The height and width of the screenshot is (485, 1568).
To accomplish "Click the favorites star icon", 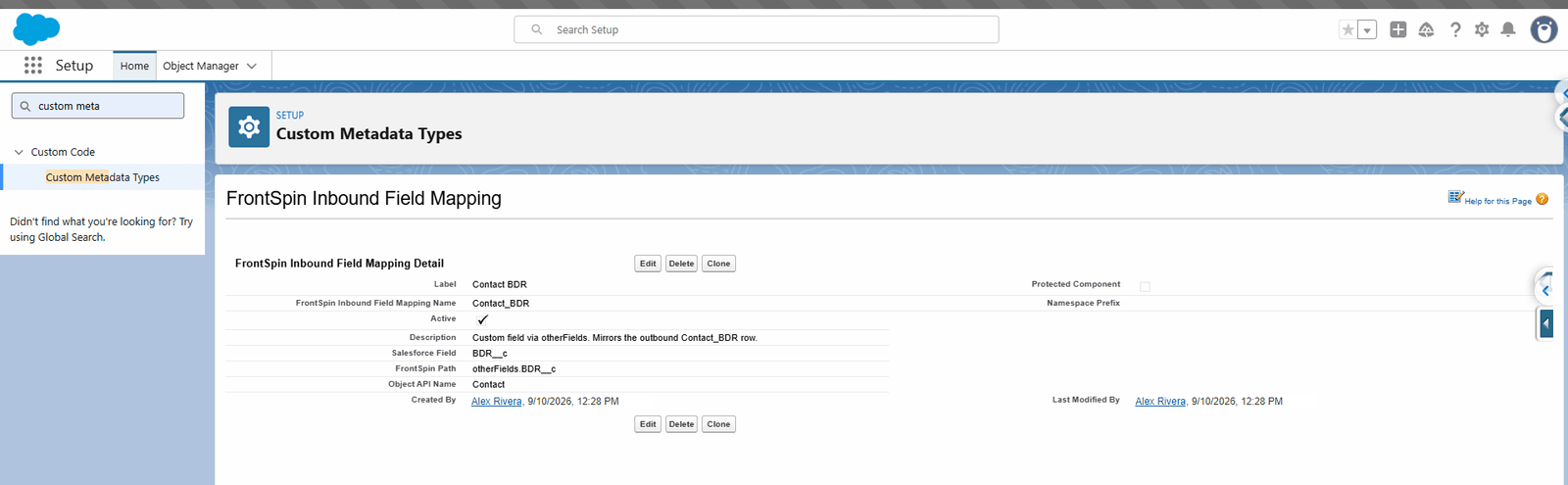I will click(x=1347, y=30).
